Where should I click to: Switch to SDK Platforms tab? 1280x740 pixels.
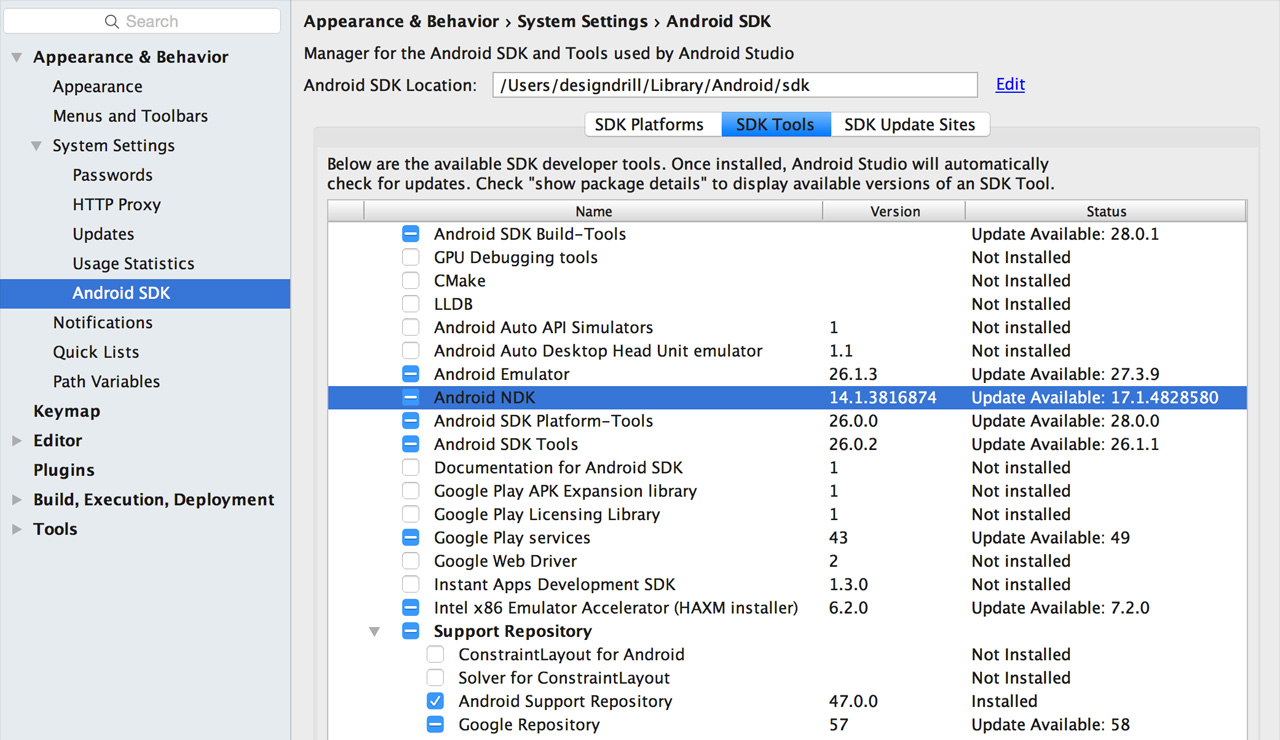click(649, 125)
